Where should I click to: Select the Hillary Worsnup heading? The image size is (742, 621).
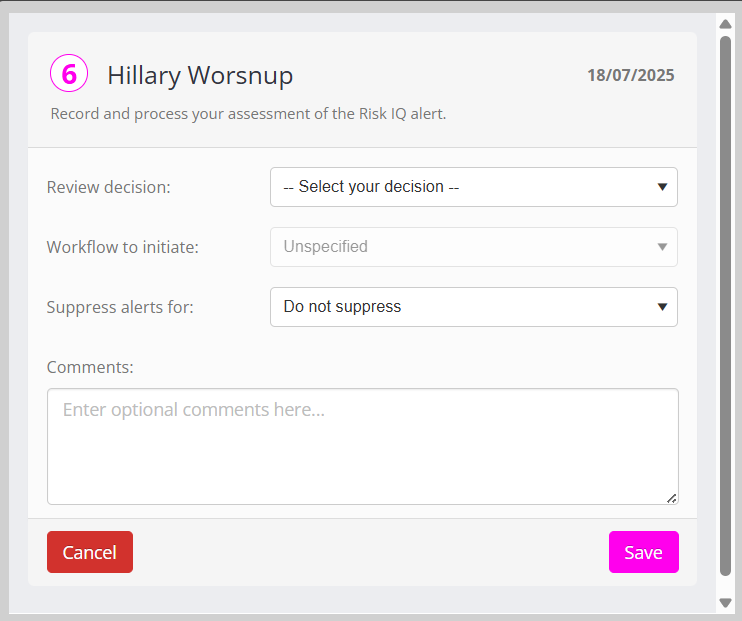click(200, 76)
